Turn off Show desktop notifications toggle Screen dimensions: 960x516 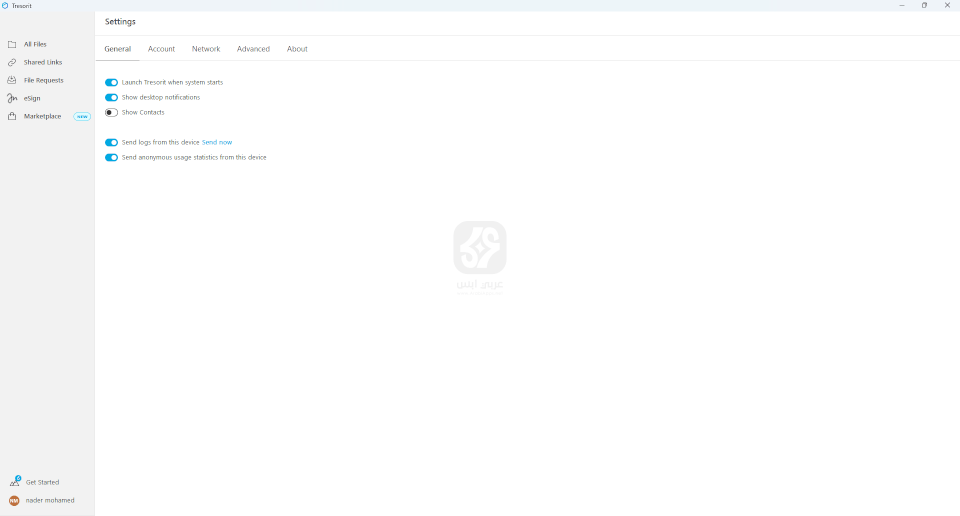click(x=111, y=97)
